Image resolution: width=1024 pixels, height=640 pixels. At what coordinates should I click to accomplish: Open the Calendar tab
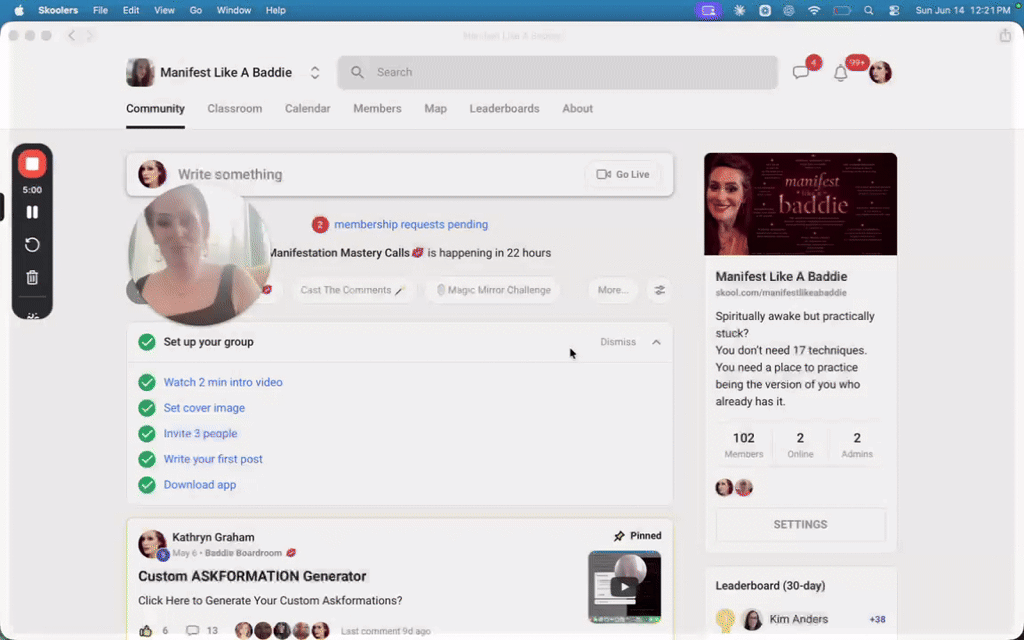[x=308, y=108]
